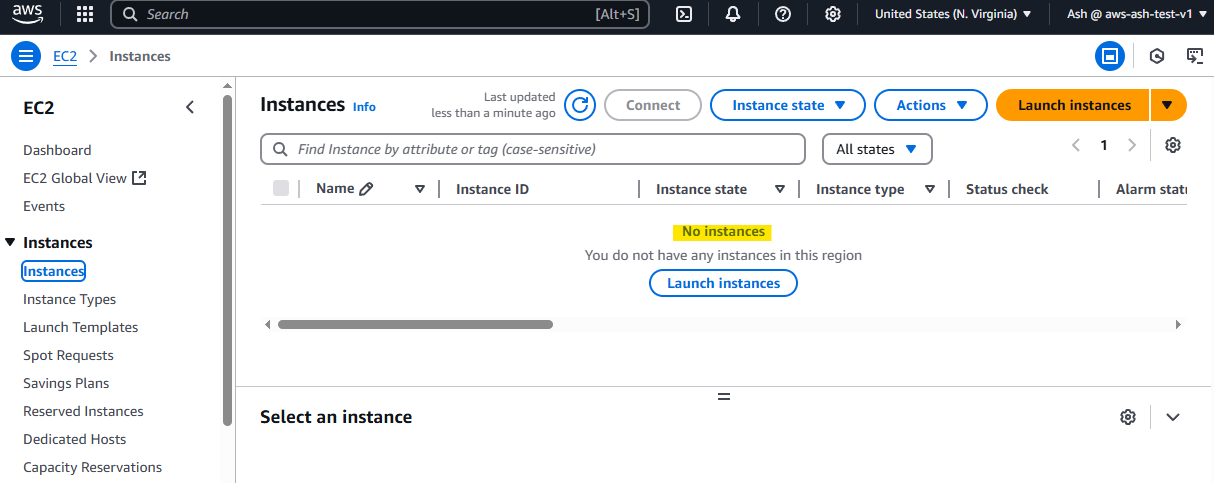Sort by Instance state column arrow
Screen dimensions: 1214x483
(x=780, y=189)
